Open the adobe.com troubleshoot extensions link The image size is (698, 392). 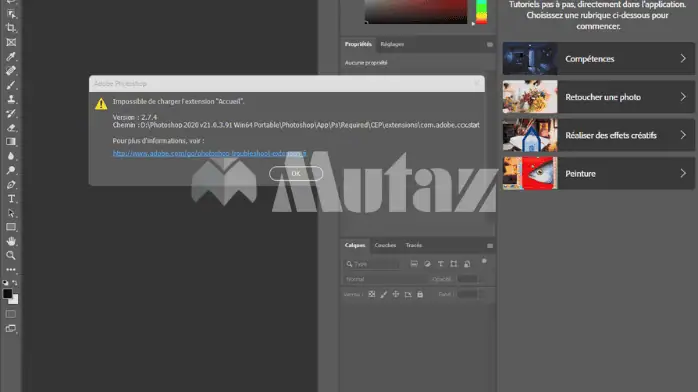209,153
